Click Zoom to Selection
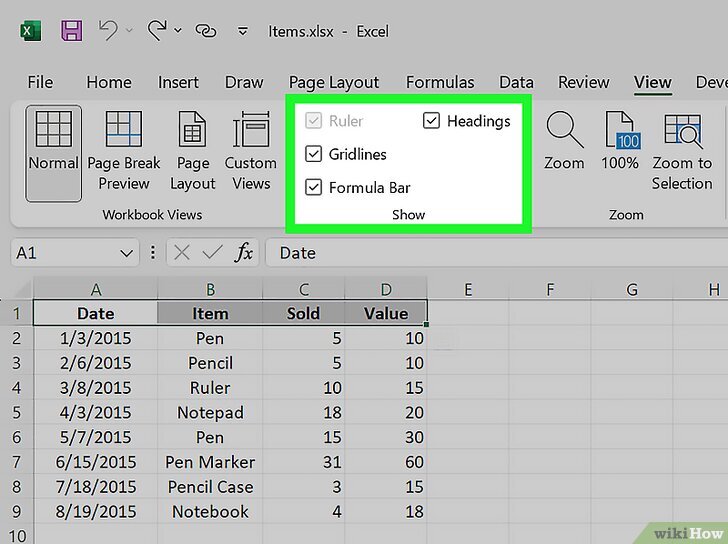 coord(682,153)
